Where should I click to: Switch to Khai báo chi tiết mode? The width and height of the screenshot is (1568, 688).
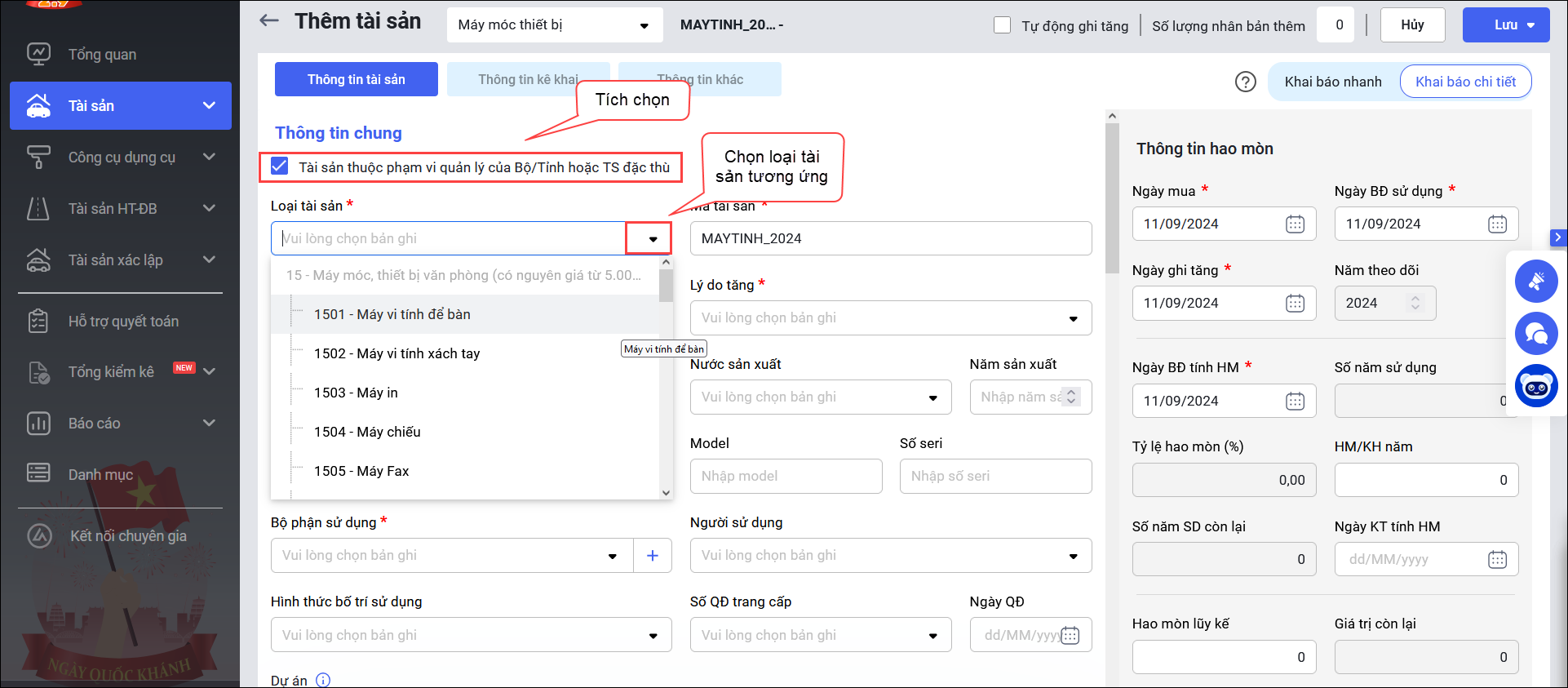(1465, 82)
